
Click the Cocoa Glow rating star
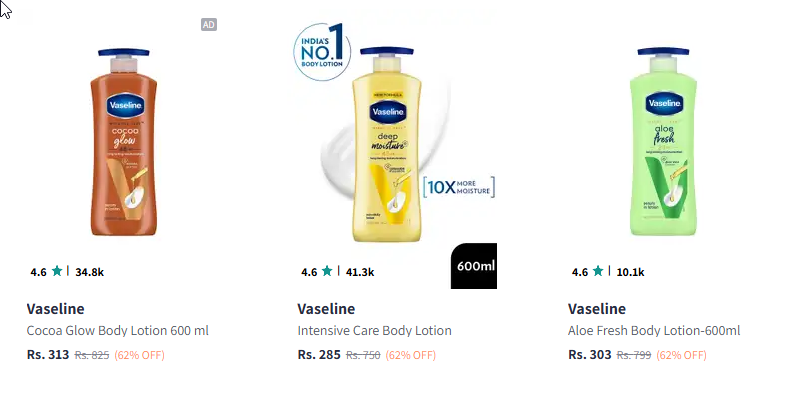point(57,271)
